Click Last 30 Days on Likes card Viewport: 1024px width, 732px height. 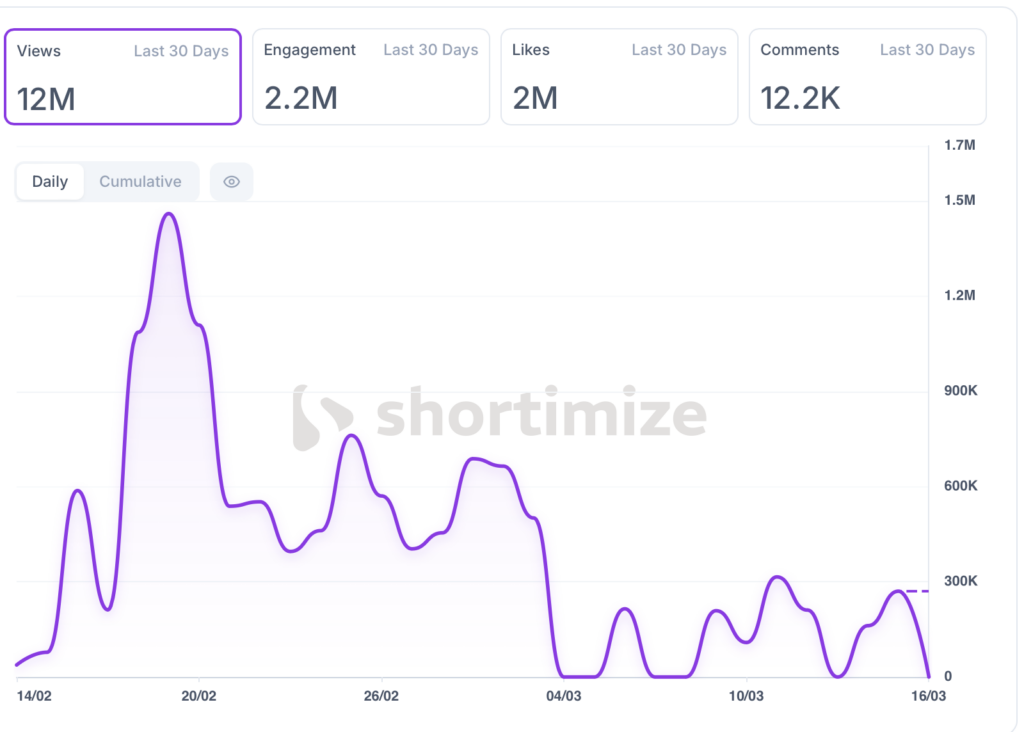[679, 50]
